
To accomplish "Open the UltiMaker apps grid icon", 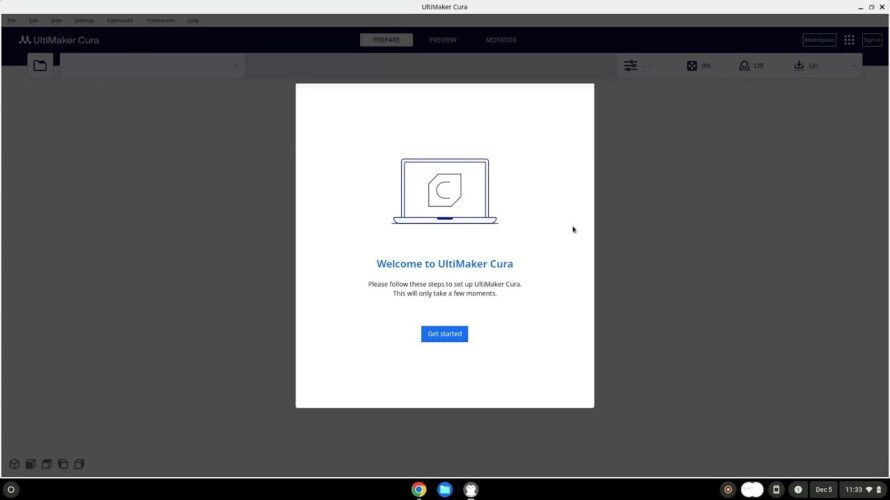I will click(x=849, y=40).
